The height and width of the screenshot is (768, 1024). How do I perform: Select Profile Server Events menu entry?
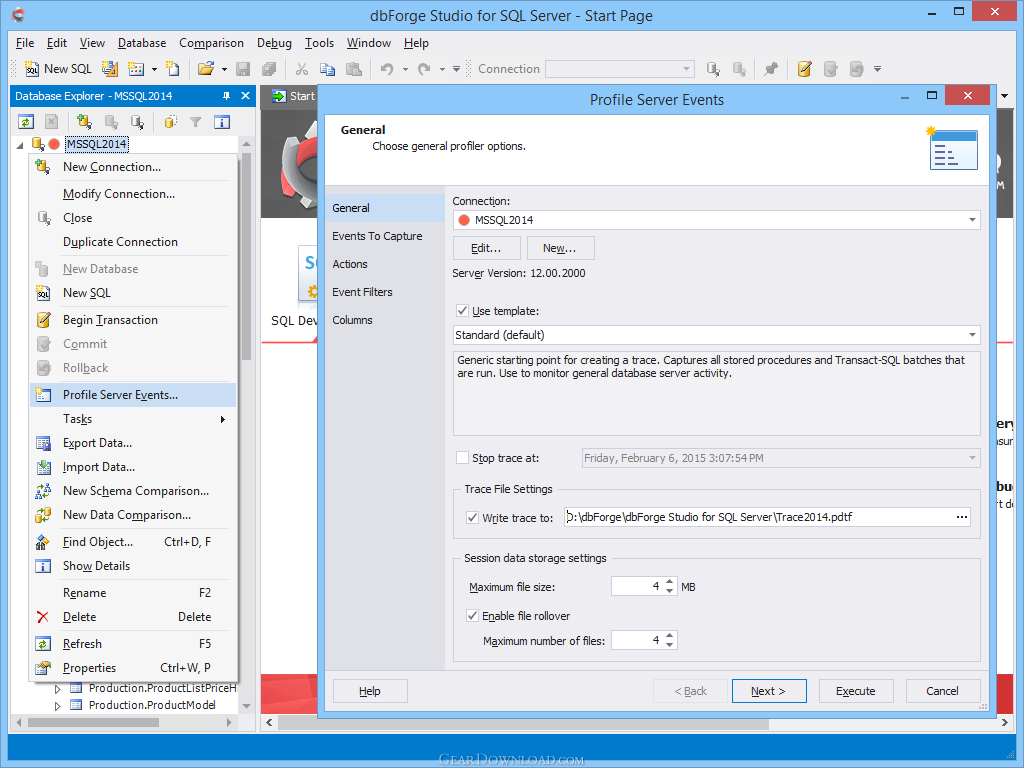(x=133, y=394)
